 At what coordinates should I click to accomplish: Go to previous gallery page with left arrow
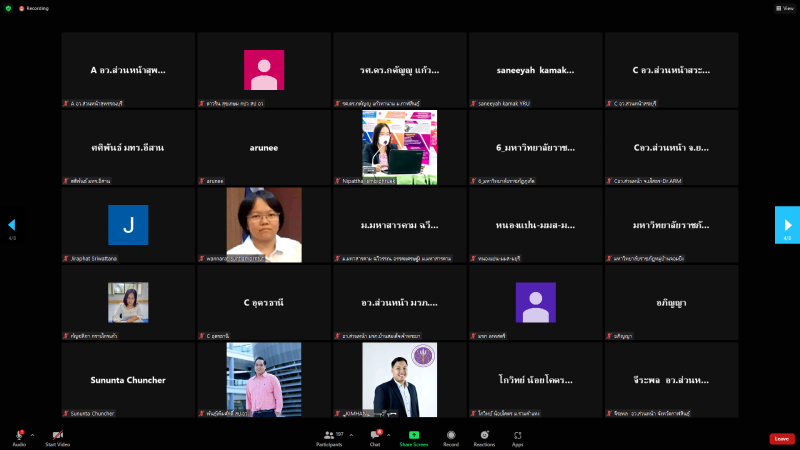pos(12,225)
